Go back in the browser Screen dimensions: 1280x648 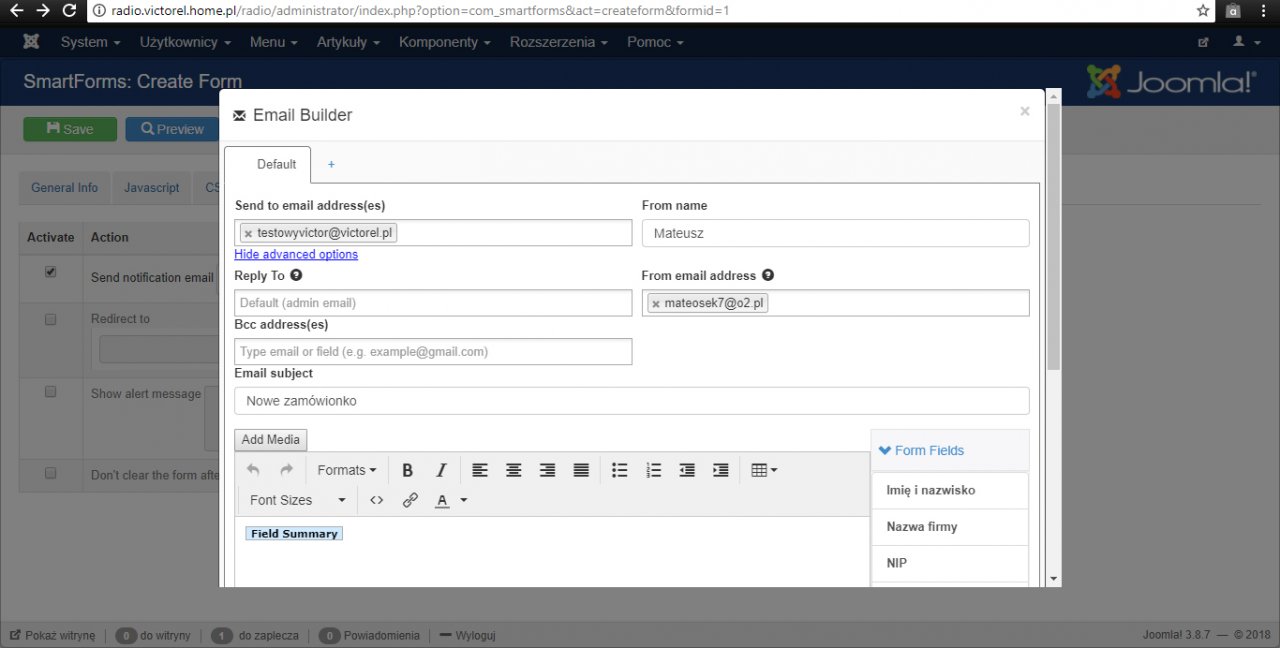pyautogui.click(x=16, y=10)
